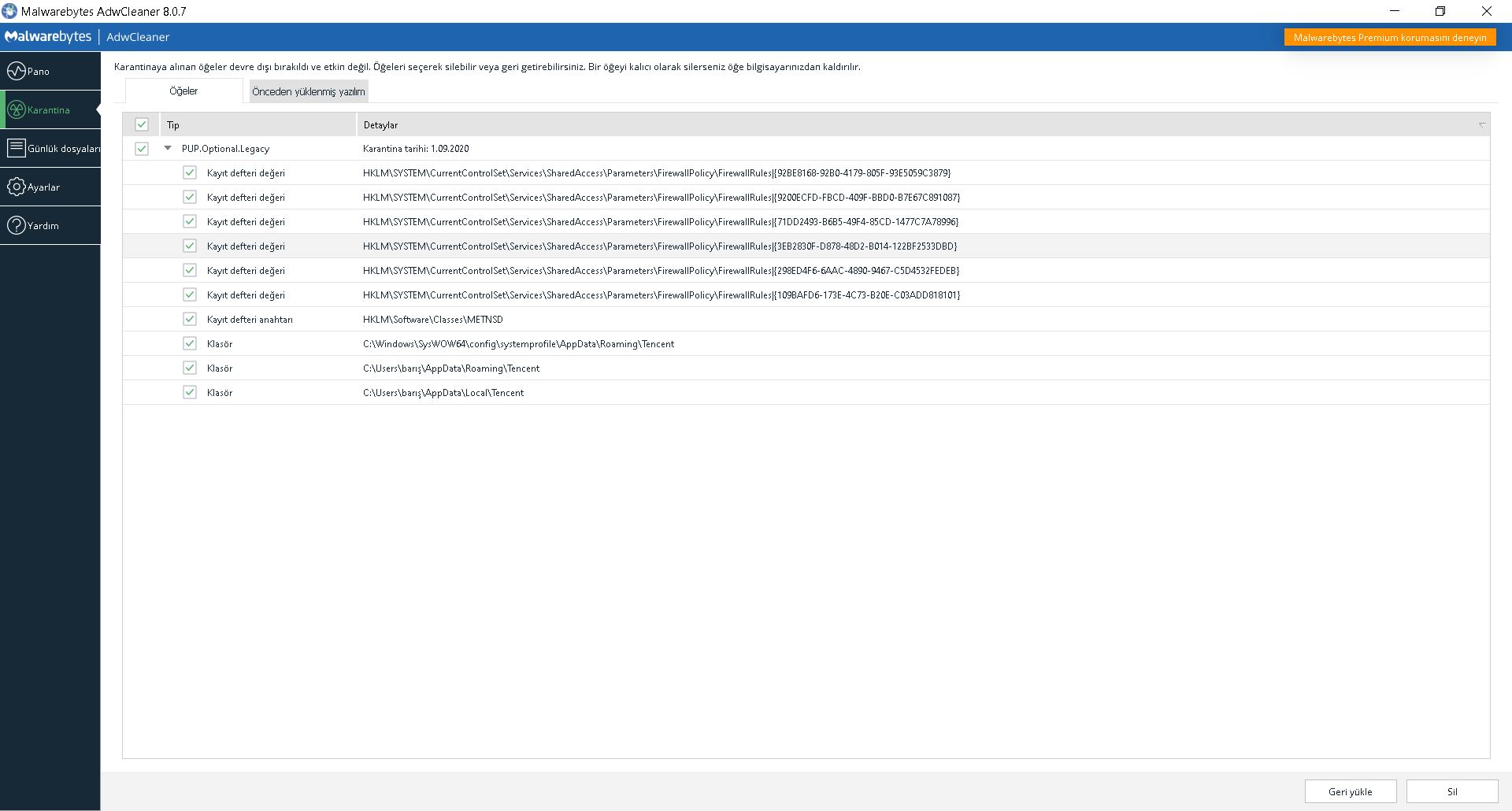Click Klasör label for Local\Tencent row
The width and height of the screenshot is (1512, 811).
click(x=220, y=393)
